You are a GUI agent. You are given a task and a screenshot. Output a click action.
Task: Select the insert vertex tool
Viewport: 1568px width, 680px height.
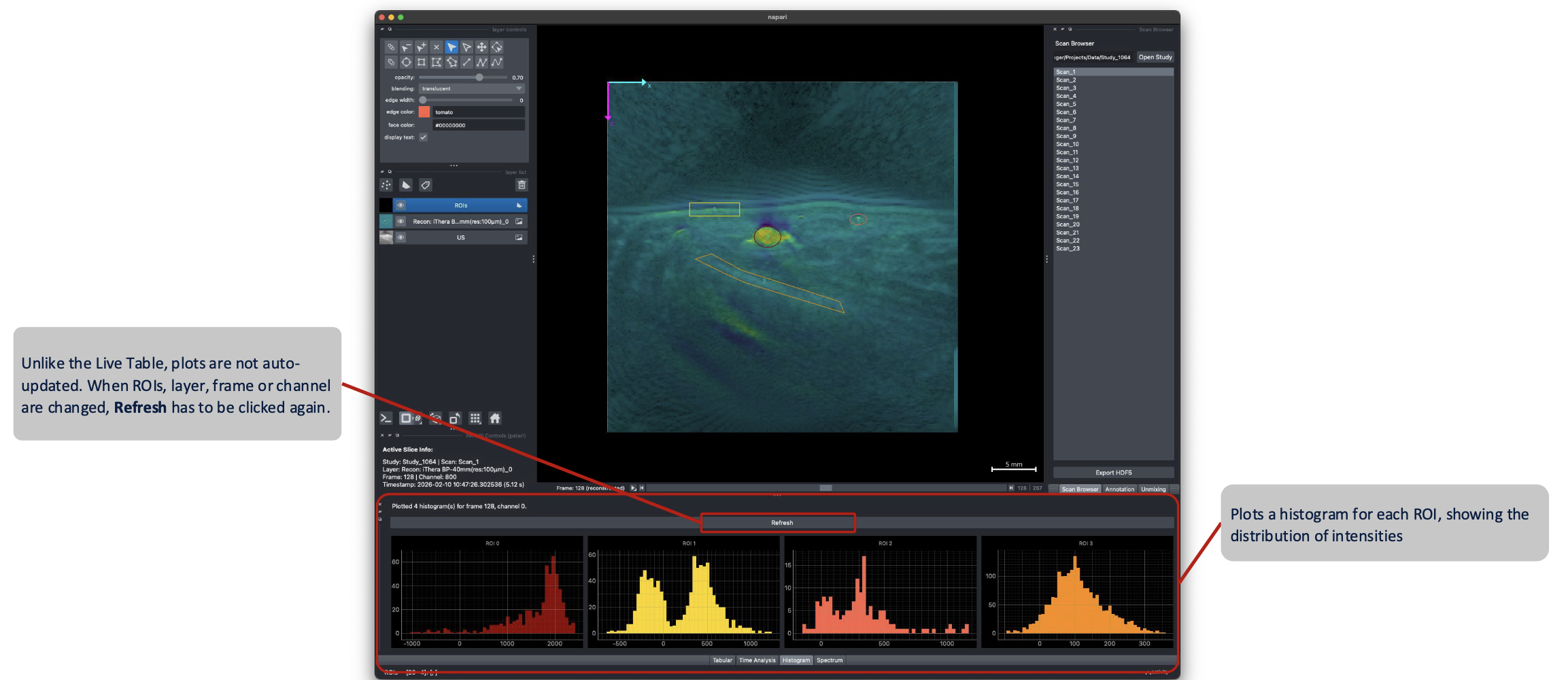point(421,47)
